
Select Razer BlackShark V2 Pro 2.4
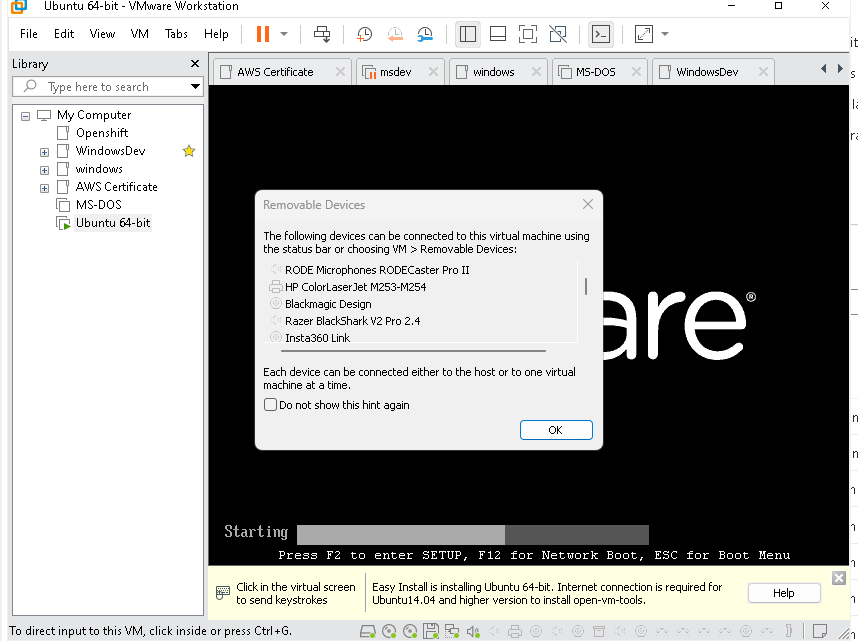click(352, 321)
